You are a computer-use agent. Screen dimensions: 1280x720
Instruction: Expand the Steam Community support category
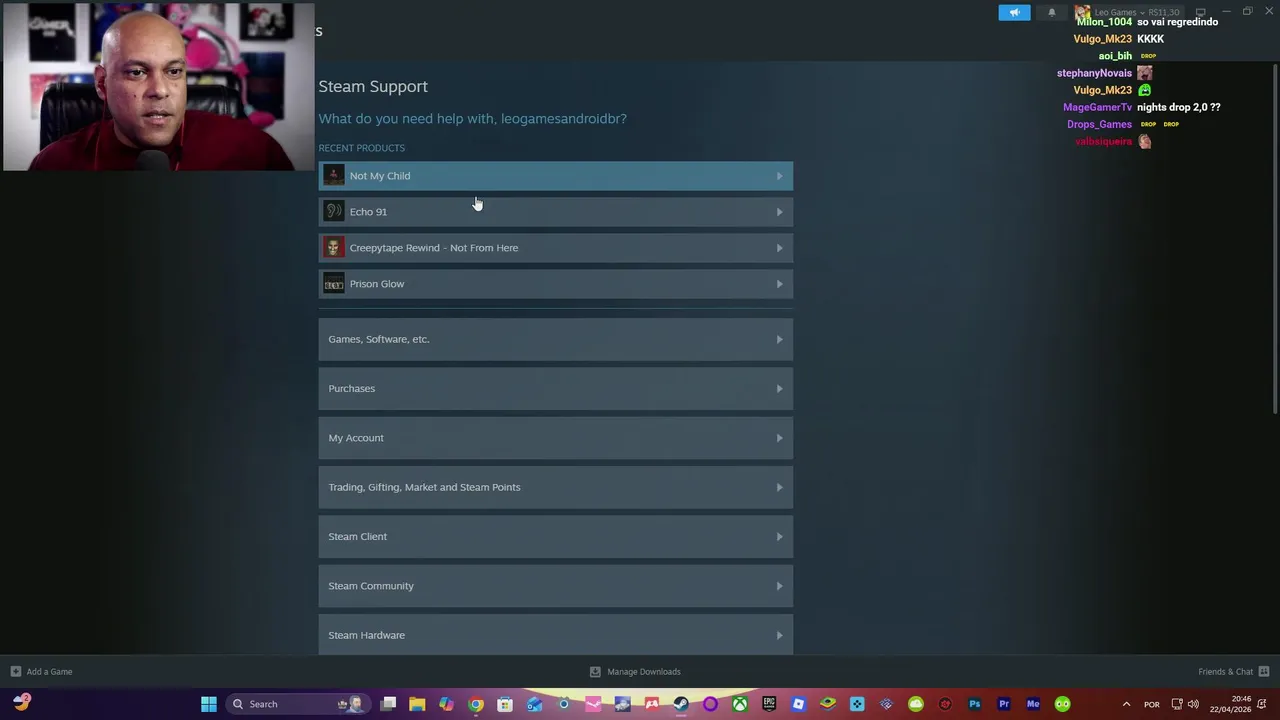click(x=555, y=586)
